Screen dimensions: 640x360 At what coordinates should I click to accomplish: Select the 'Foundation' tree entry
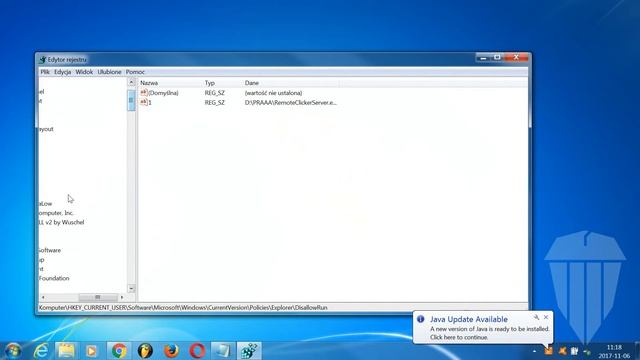tap(54, 278)
